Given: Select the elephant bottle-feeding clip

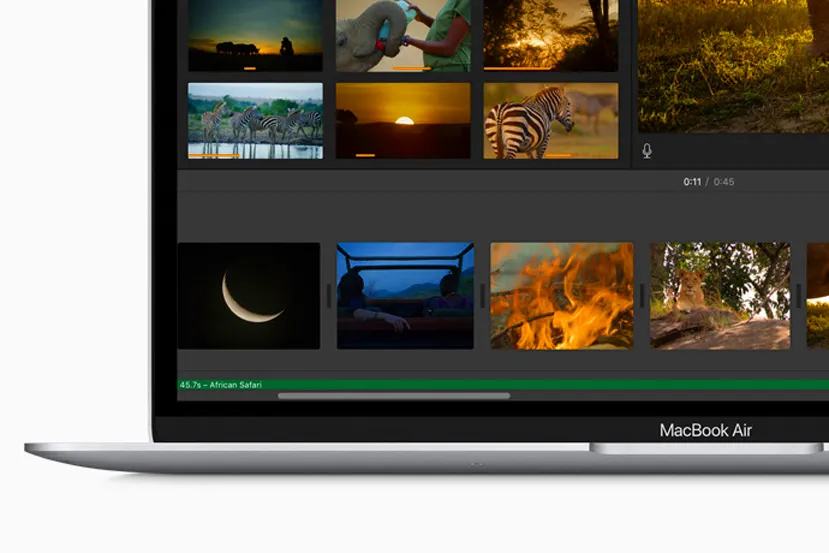Looking at the screenshot, I should tap(403, 35).
